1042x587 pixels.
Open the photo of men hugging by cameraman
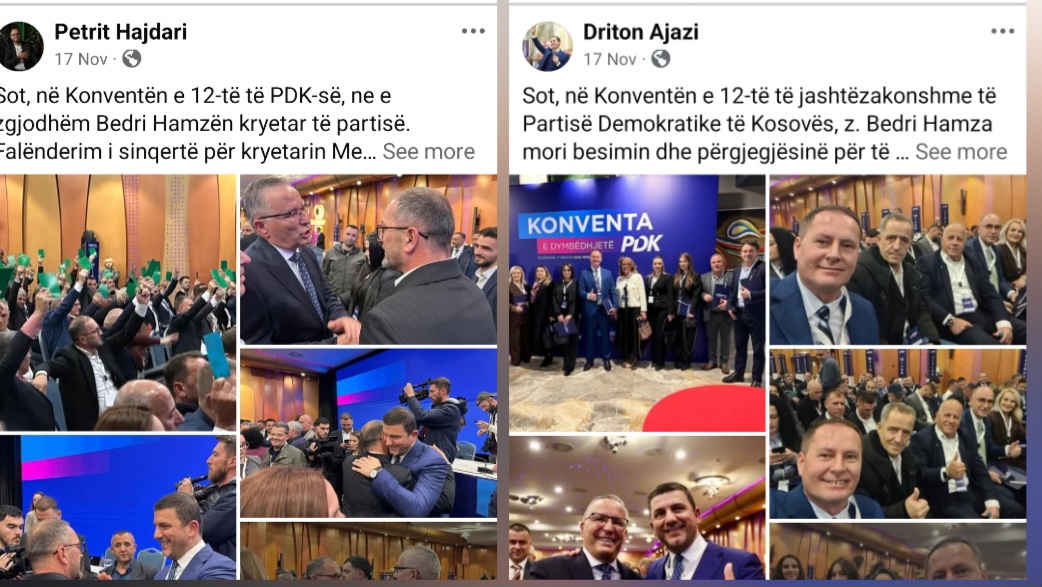[x=368, y=433]
